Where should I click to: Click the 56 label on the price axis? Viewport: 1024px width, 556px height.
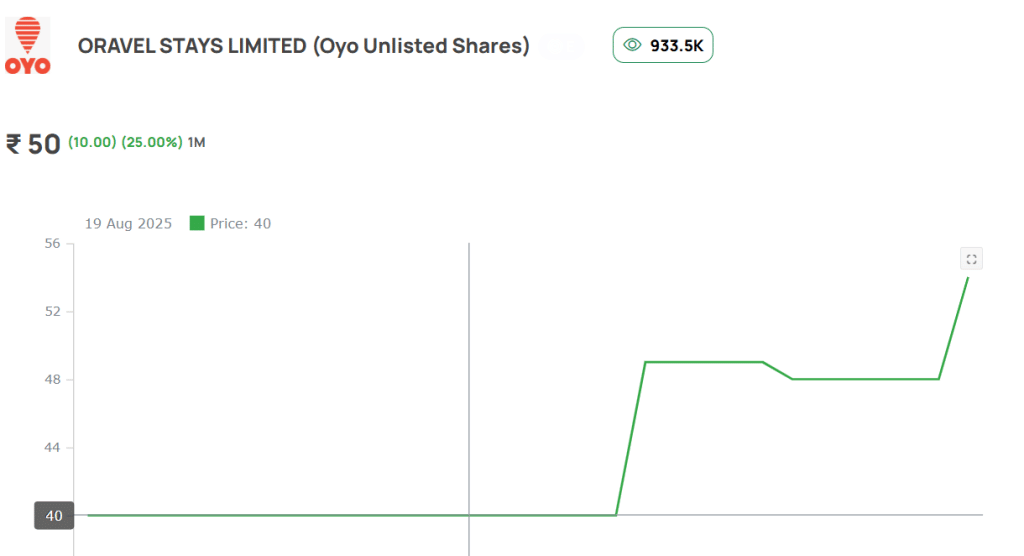(52, 244)
